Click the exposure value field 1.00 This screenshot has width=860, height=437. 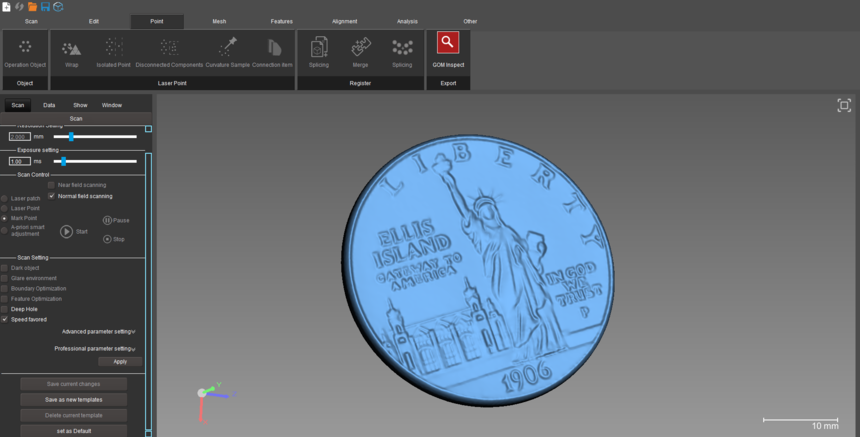click(x=20, y=161)
